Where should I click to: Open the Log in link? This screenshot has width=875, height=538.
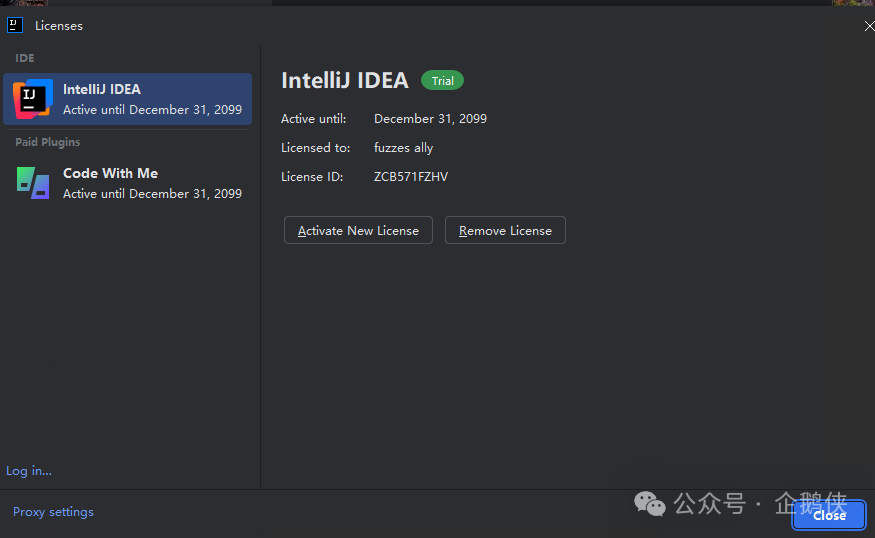tap(29, 471)
